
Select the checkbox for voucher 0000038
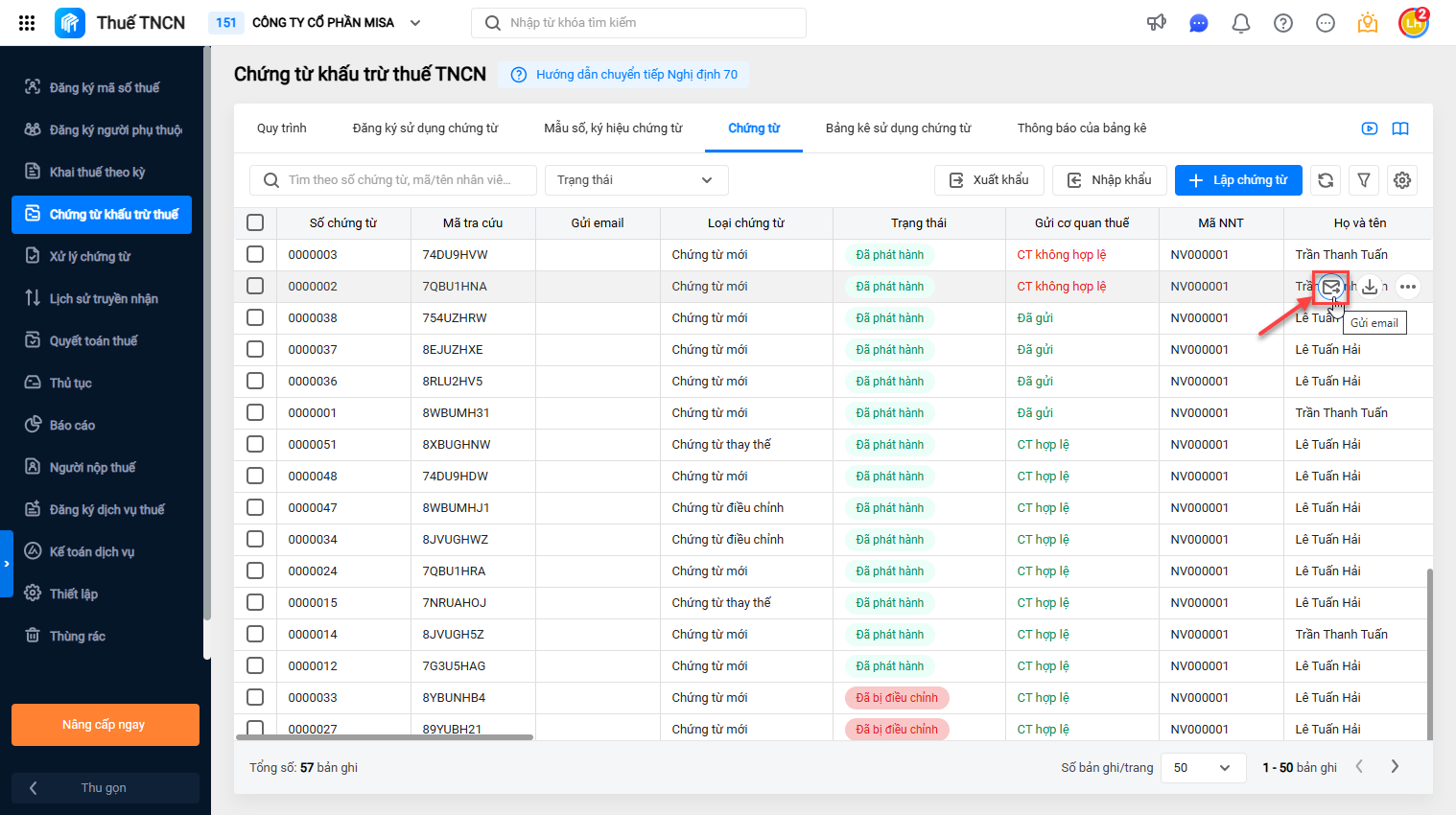tap(255, 317)
